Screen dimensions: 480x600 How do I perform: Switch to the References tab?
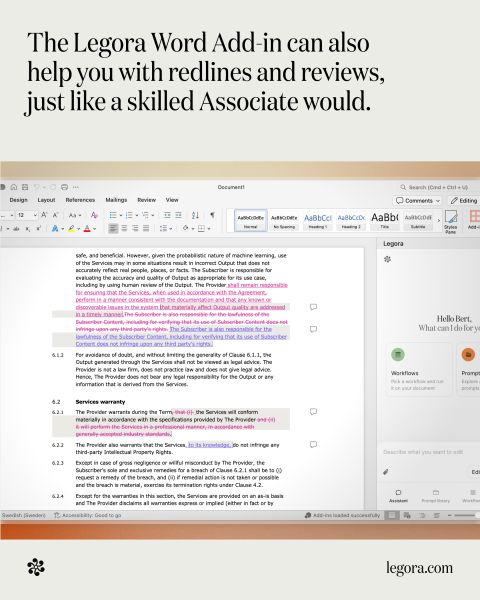pyautogui.click(x=80, y=200)
